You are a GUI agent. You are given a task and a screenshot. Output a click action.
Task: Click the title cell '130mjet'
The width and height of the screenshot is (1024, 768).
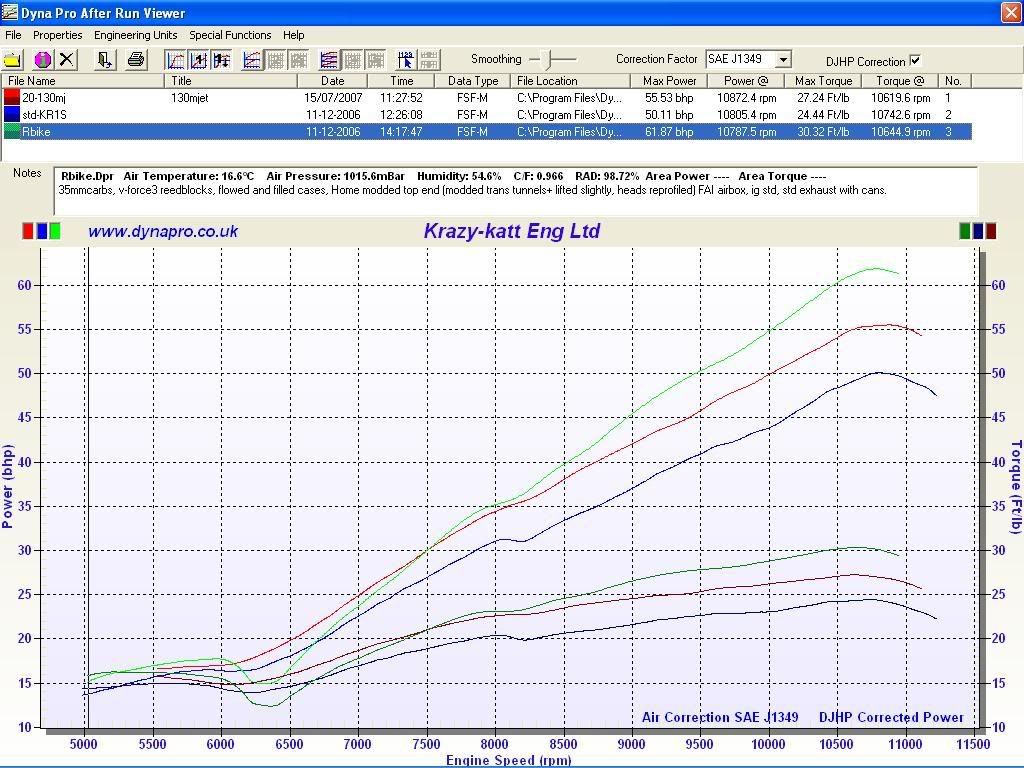point(189,98)
